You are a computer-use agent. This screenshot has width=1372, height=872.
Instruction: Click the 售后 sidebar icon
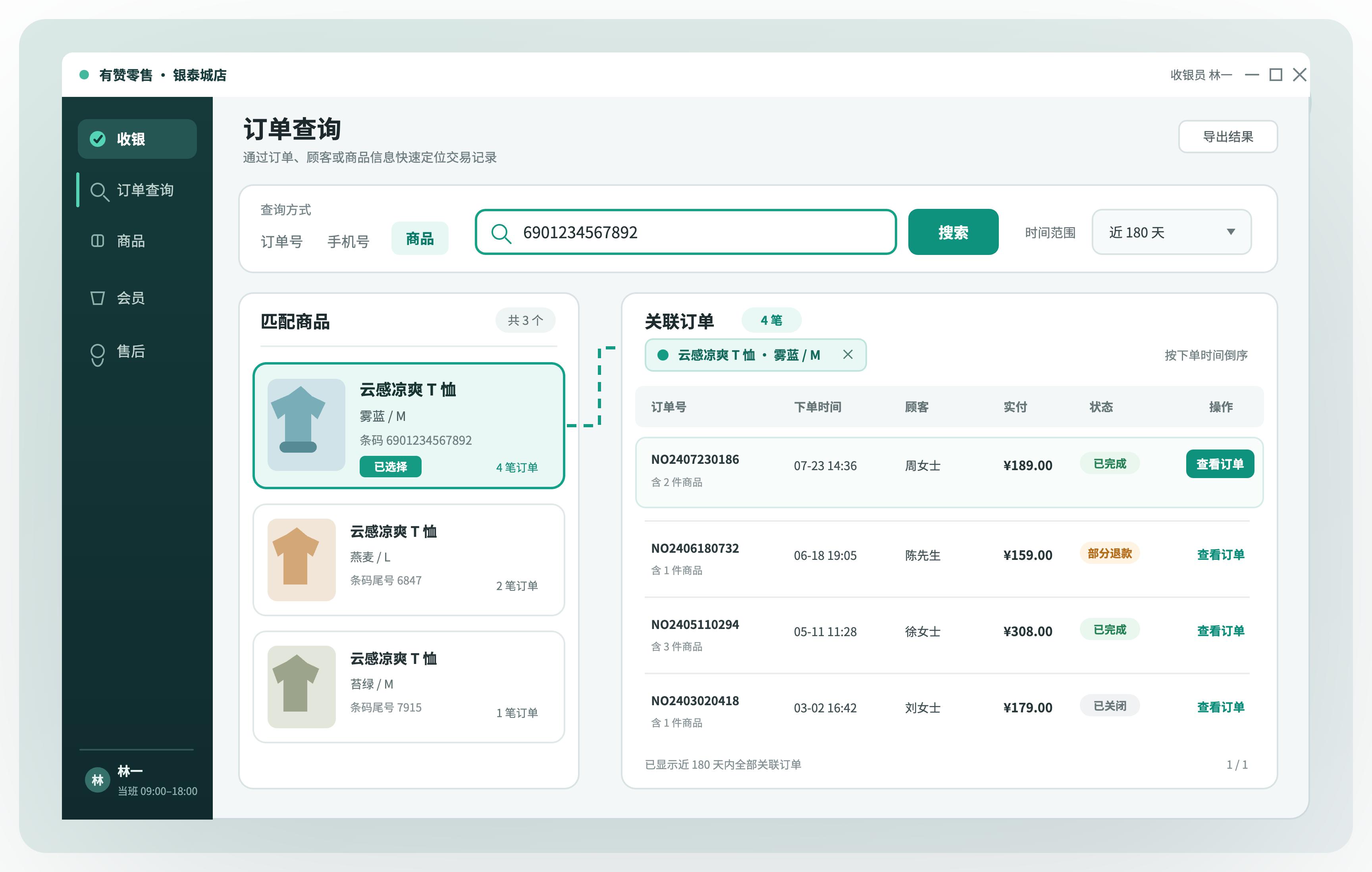[97, 355]
